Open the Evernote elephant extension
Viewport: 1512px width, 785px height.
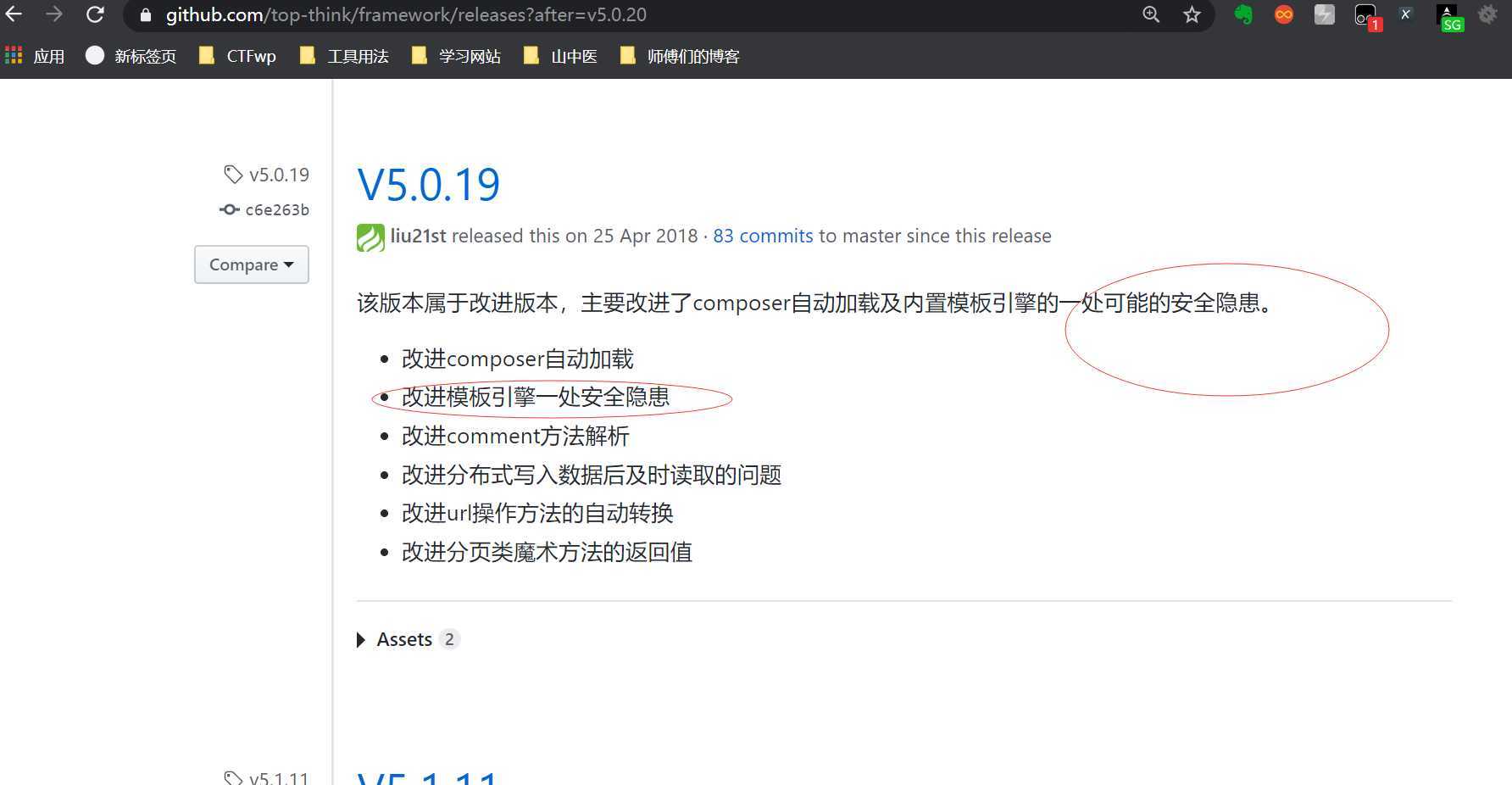click(x=1242, y=14)
